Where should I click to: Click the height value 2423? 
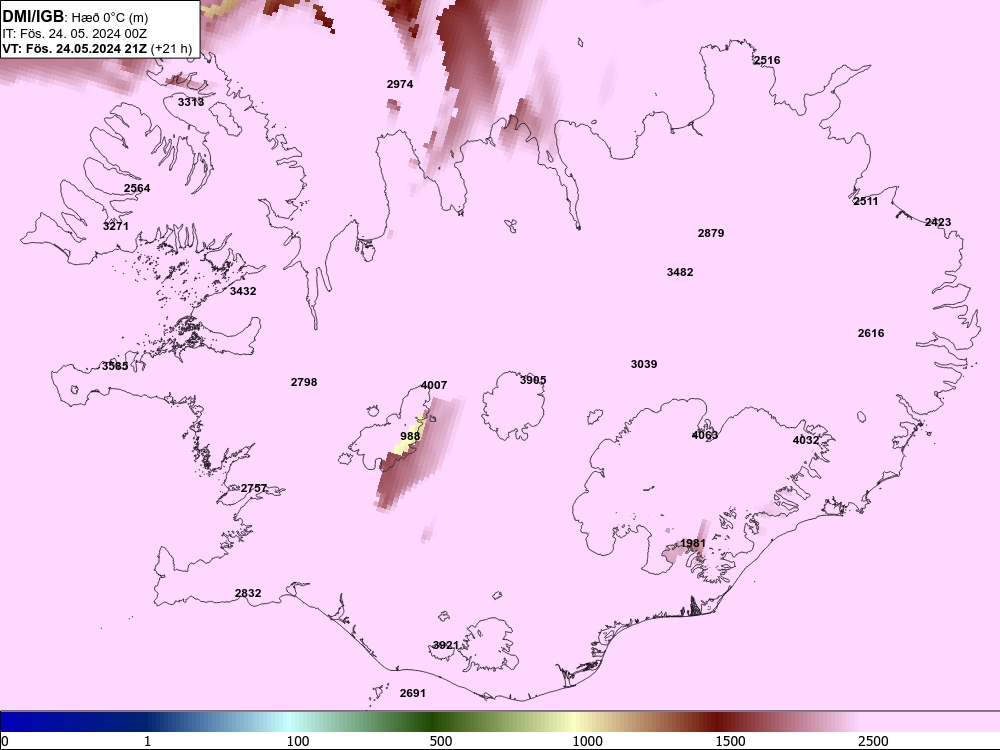[938, 223]
